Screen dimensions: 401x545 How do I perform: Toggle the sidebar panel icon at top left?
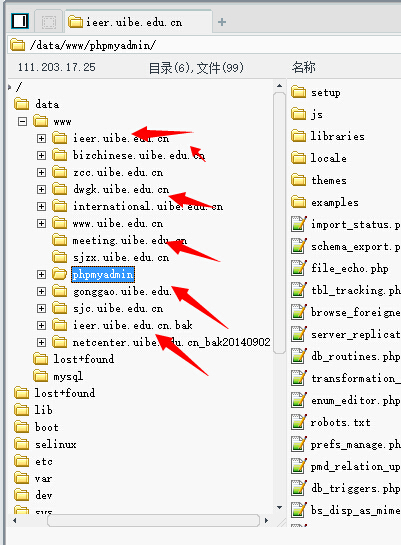click(x=19, y=22)
